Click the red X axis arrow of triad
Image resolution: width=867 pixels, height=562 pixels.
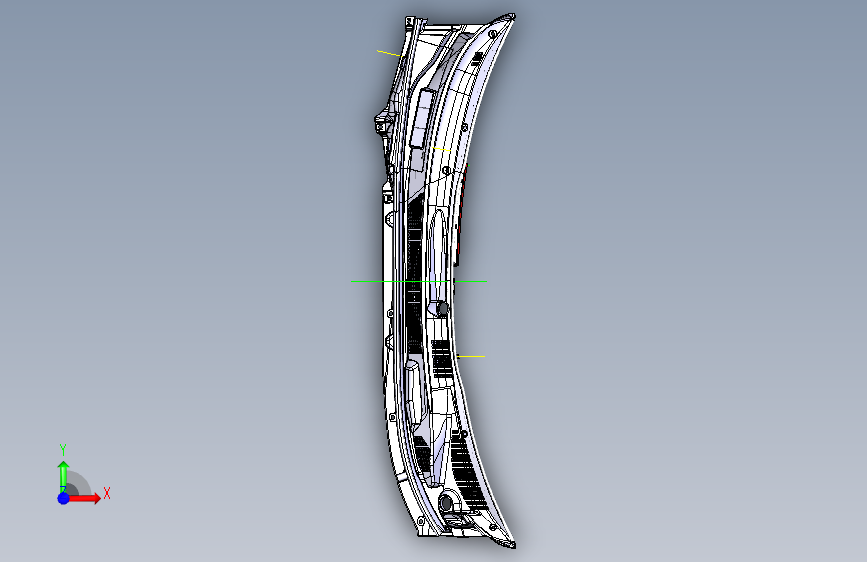[84, 498]
